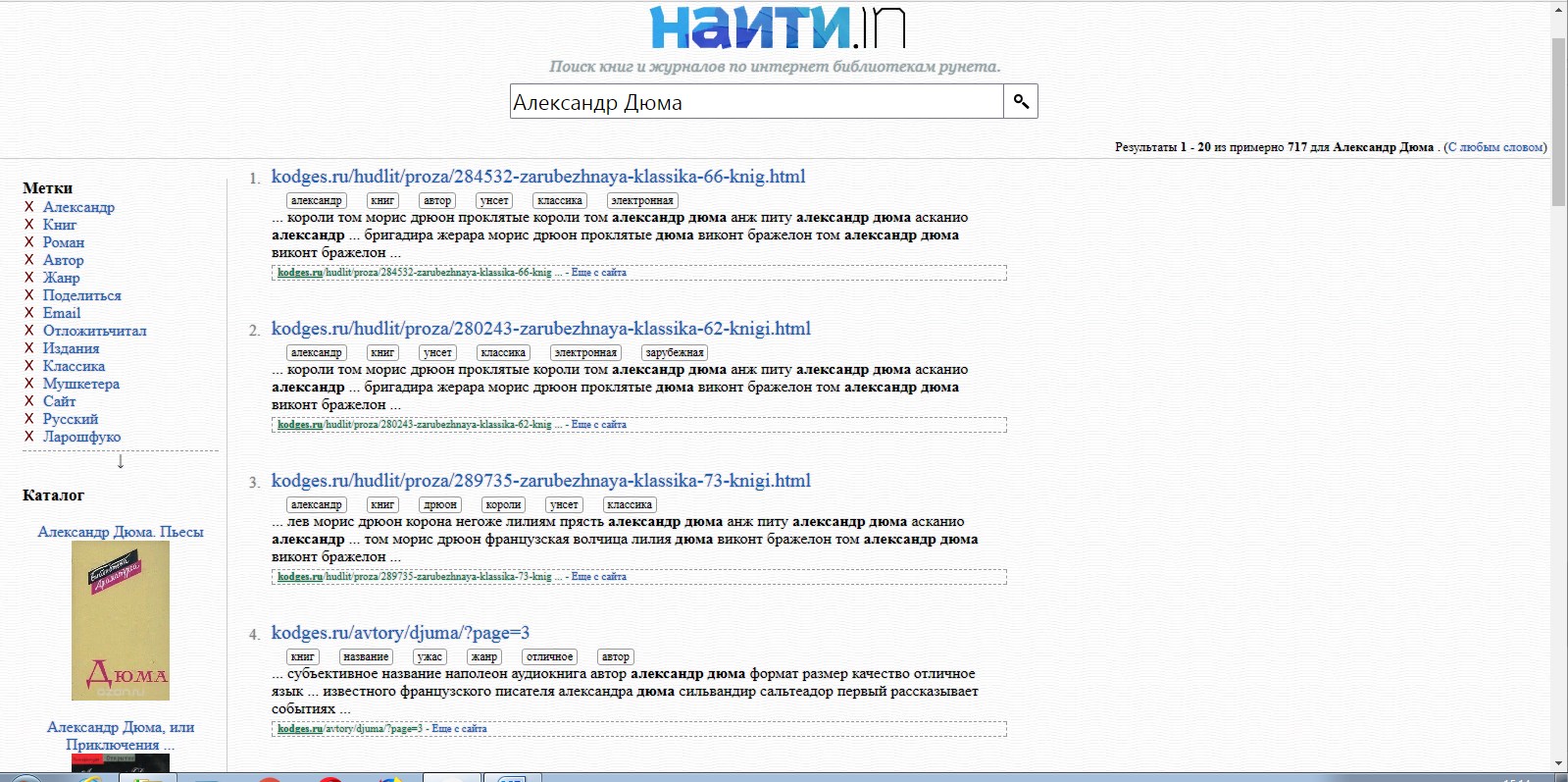Click the X beside Ларошфуко
The width and height of the screenshot is (1568, 782).
click(x=28, y=437)
